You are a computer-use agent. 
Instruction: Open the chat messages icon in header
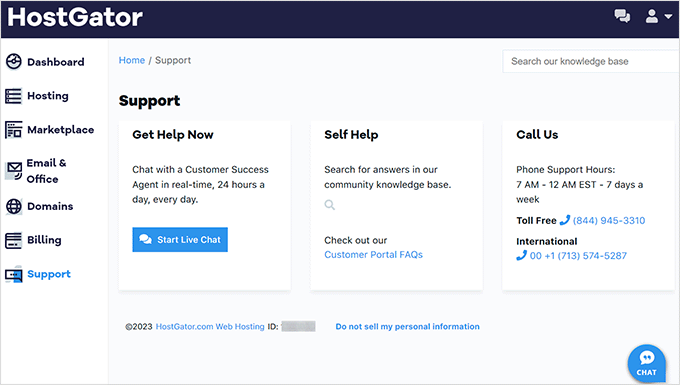[622, 16]
